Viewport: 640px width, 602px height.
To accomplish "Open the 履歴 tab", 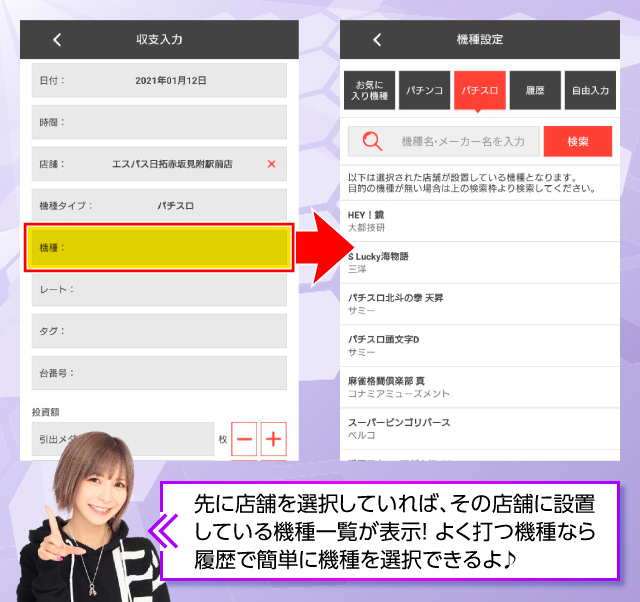I will coord(535,90).
